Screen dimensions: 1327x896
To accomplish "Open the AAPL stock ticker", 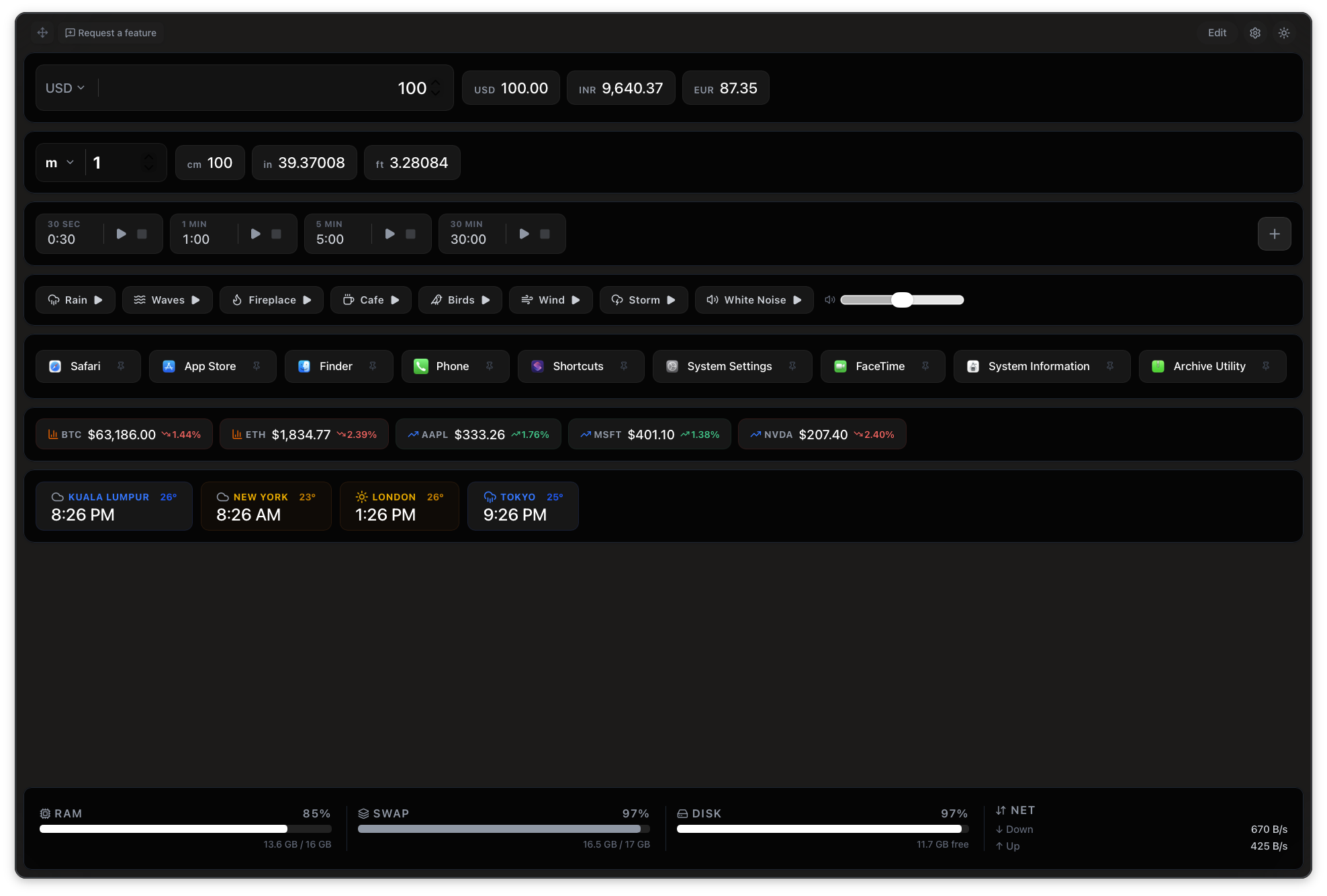I will 478,434.
